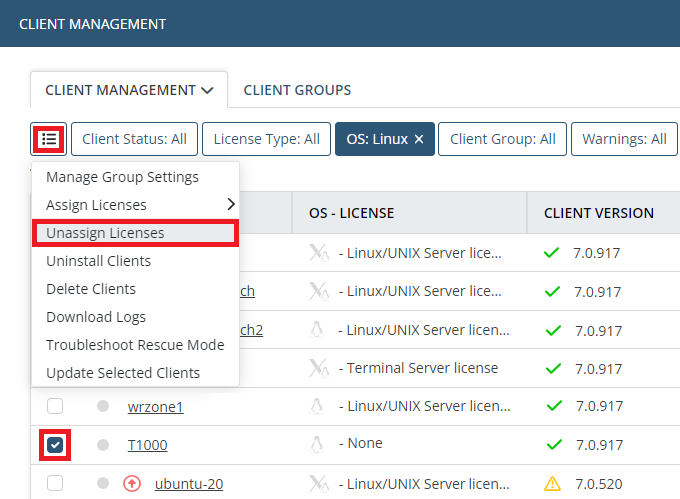680x499 pixels.
Task: Select the ubuntu-20 row checkbox
Action: (x=55, y=484)
